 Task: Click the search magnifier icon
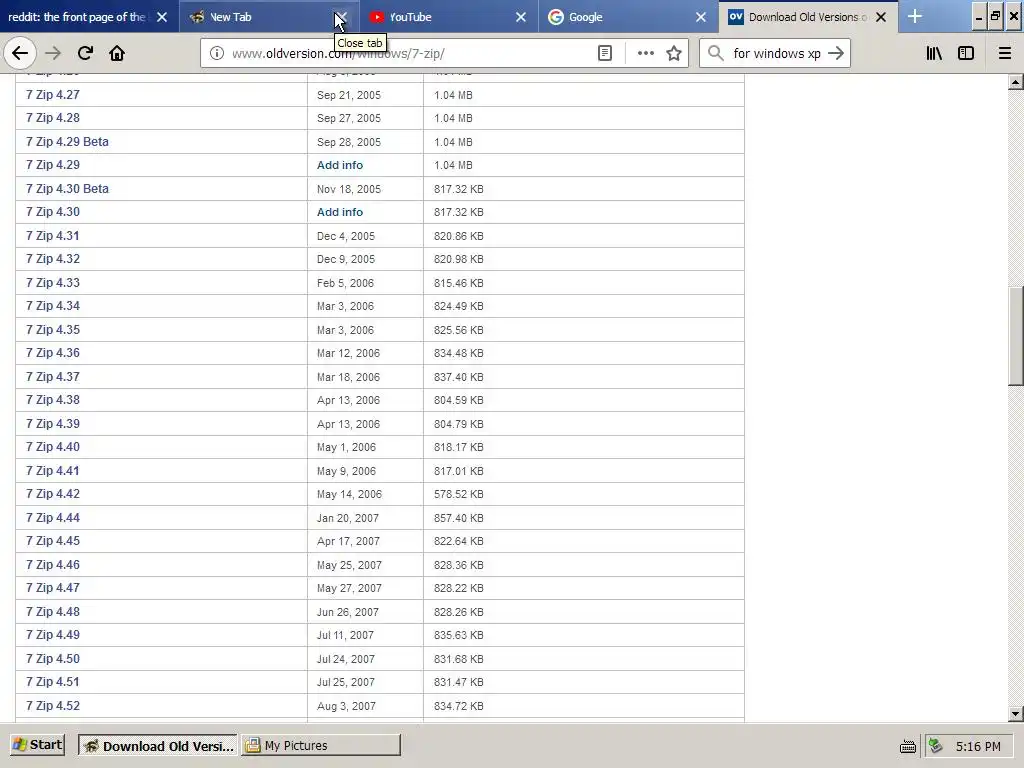click(x=716, y=53)
